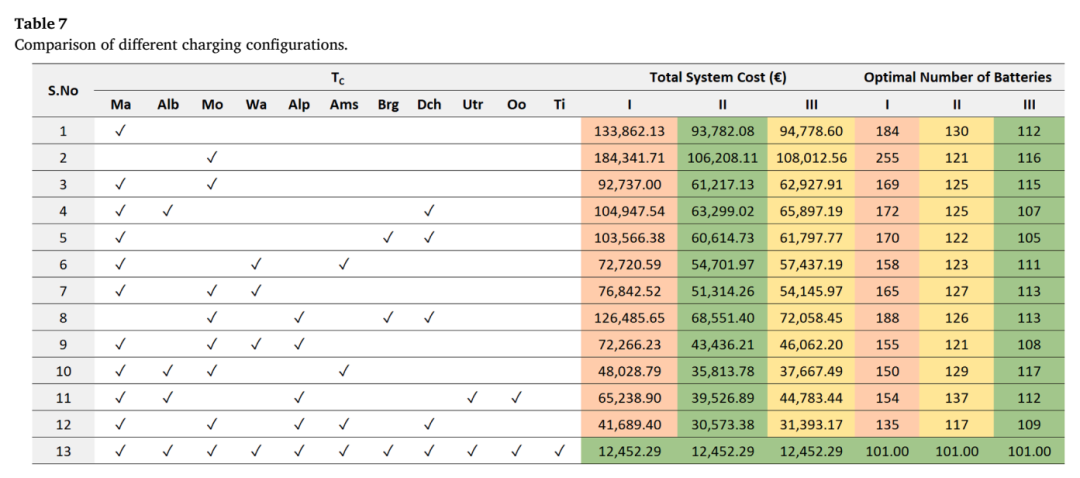
Task: Click the cost value 92,737.00
Action: pos(630,185)
